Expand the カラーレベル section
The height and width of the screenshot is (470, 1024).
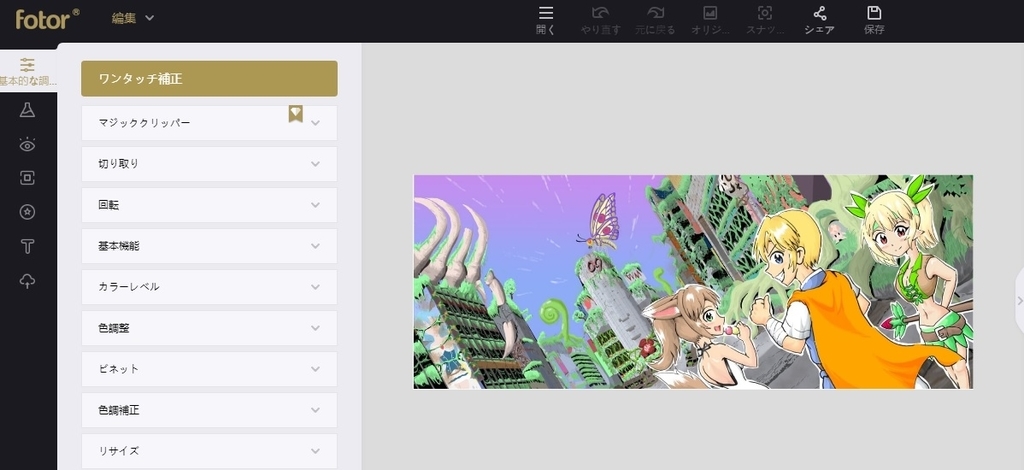[209, 287]
